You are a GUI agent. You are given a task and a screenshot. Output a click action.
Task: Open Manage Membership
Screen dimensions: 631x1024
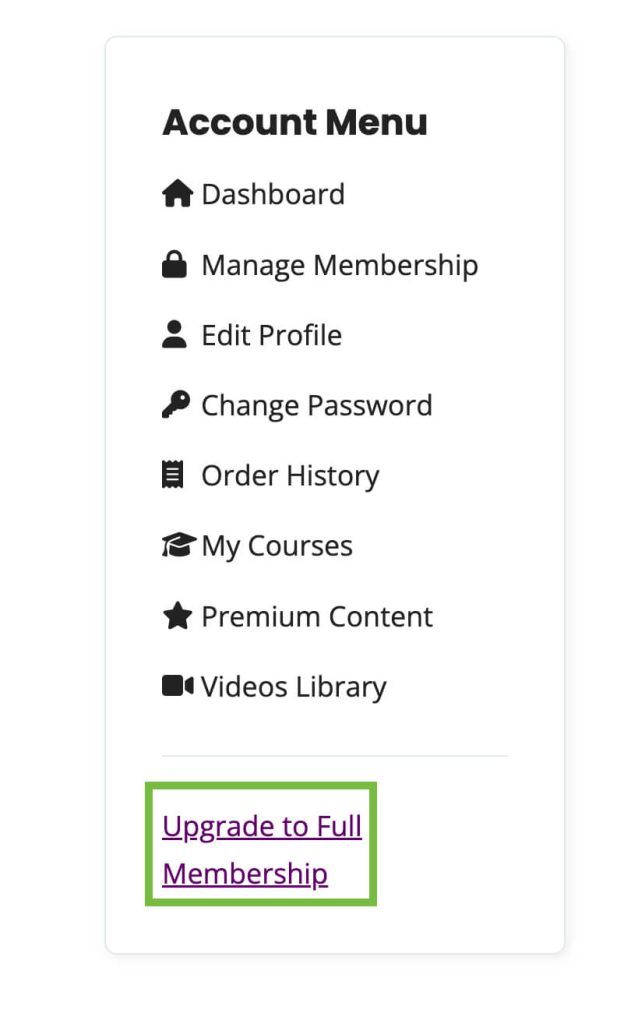(x=339, y=265)
